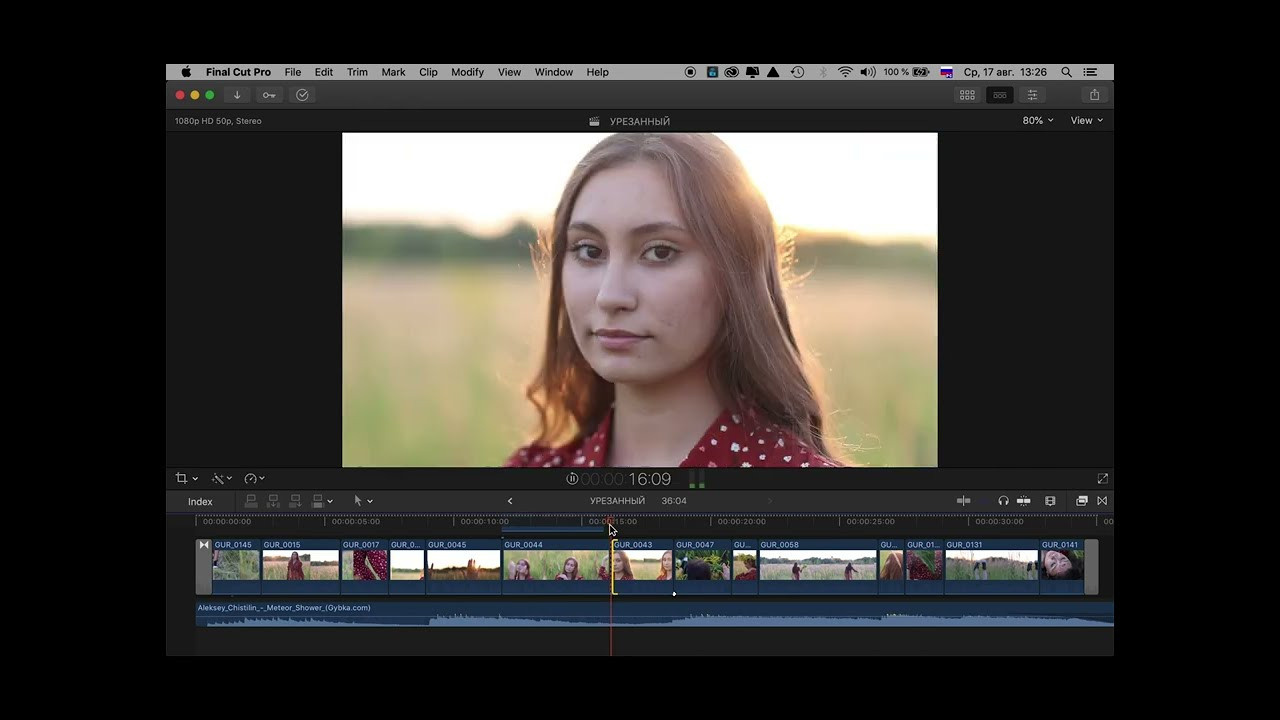Open the Crop tool dropdown
The height and width of the screenshot is (720, 1280).
pos(186,479)
